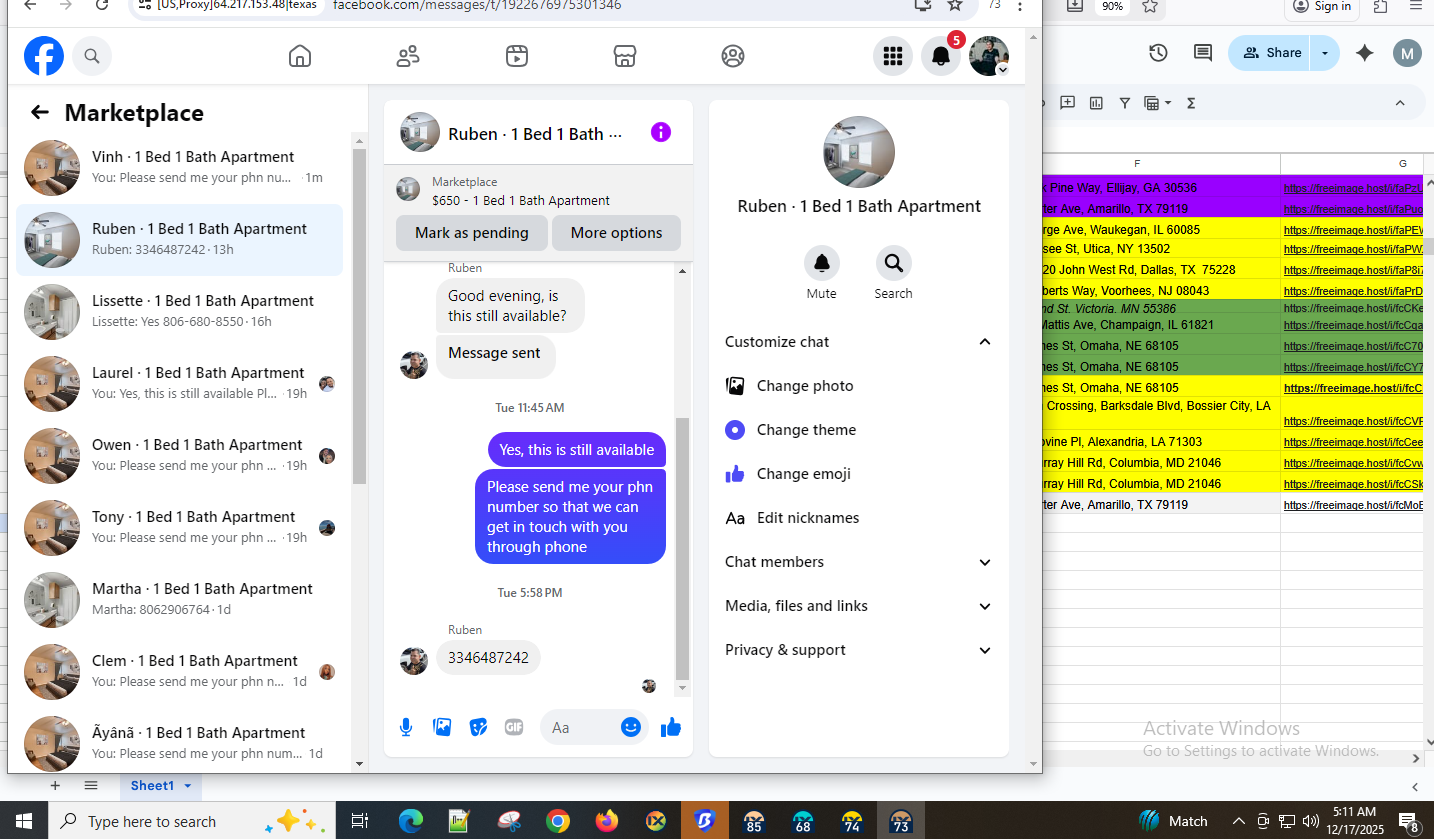Screen dimensions: 1434x839
Task: Open emoji picker in message box
Action: click(x=631, y=727)
